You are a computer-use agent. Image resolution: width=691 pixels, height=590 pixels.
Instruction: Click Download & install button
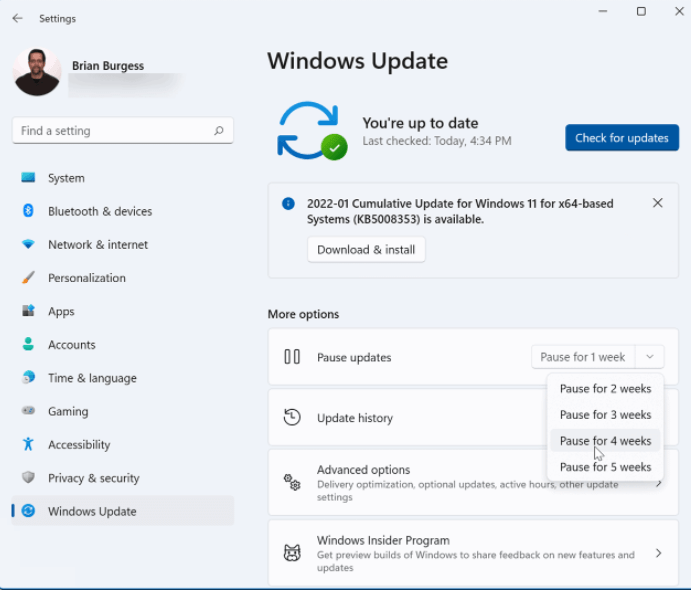pyautogui.click(x=366, y=250)
